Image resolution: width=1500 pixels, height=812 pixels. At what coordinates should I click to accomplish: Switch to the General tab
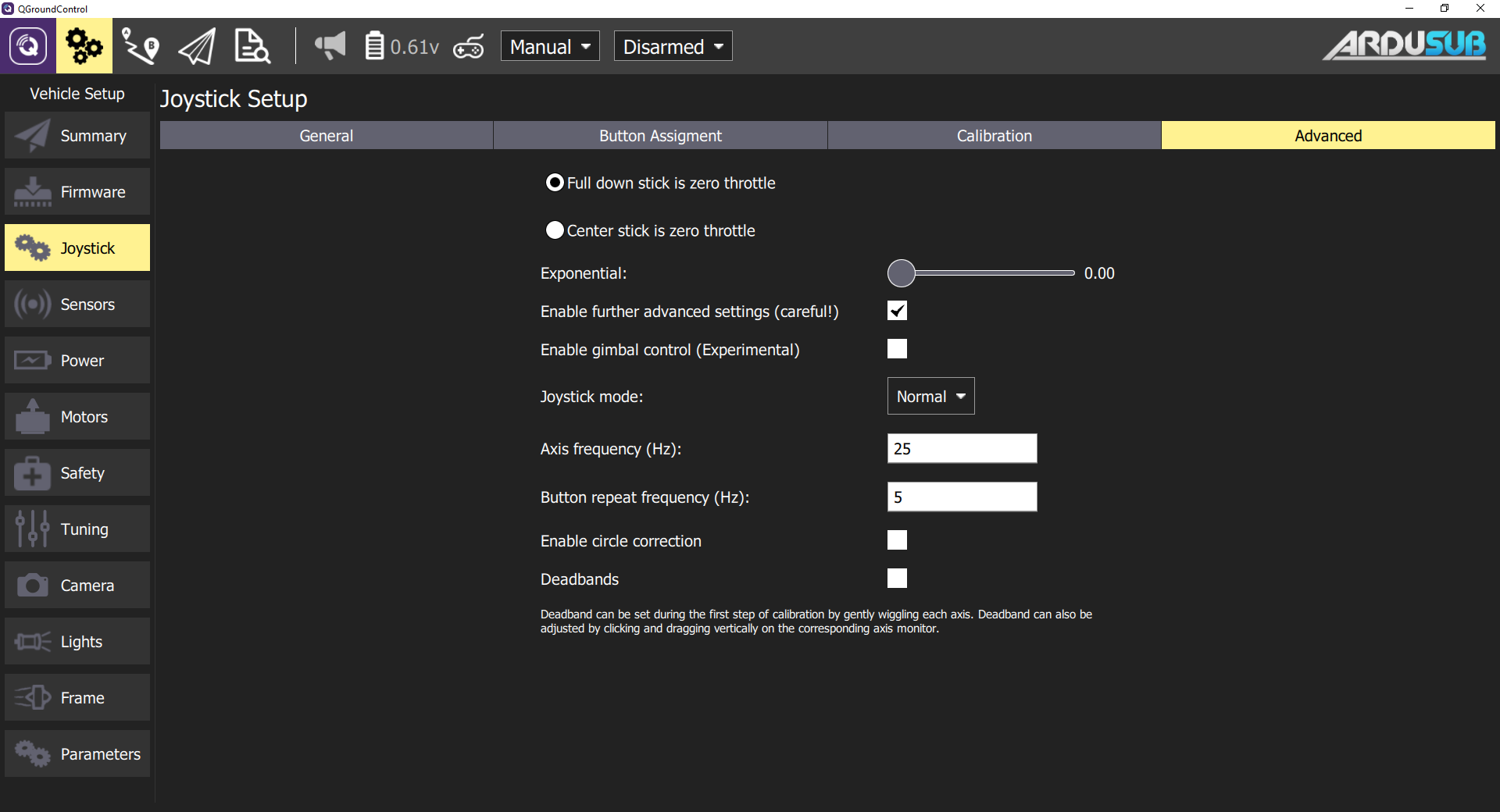coord(327,136)
